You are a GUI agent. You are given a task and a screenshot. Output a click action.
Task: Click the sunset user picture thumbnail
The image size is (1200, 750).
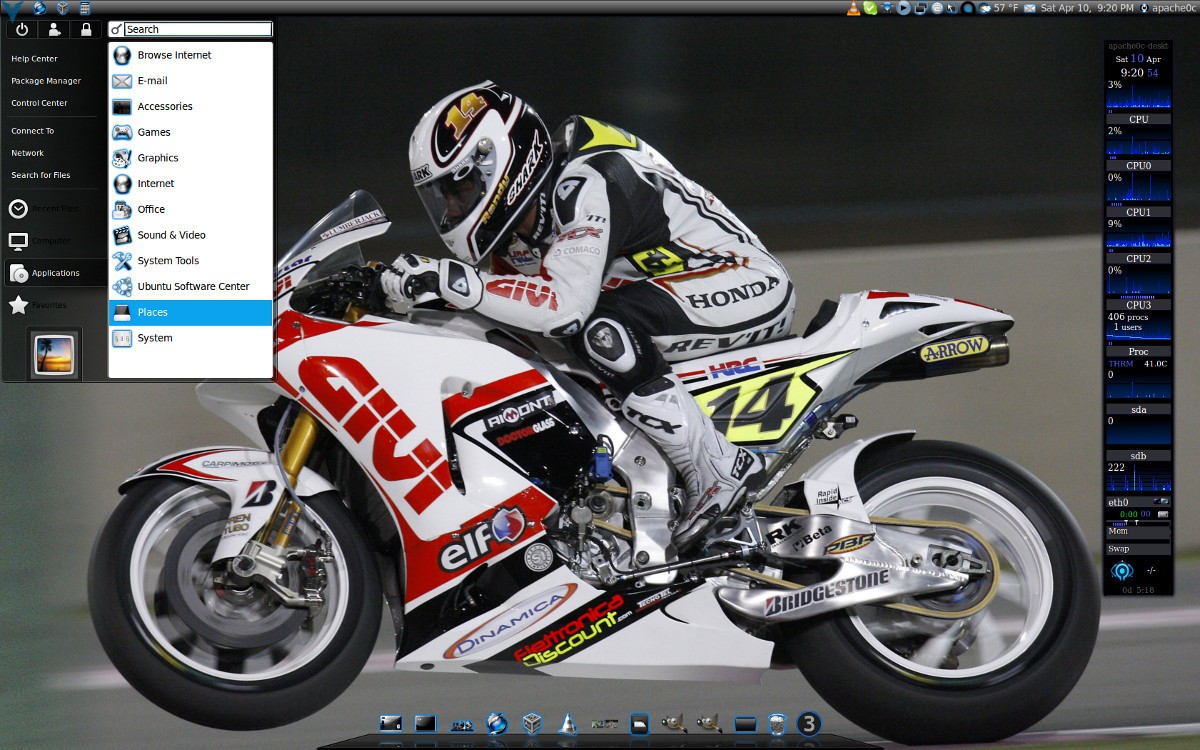54,354
